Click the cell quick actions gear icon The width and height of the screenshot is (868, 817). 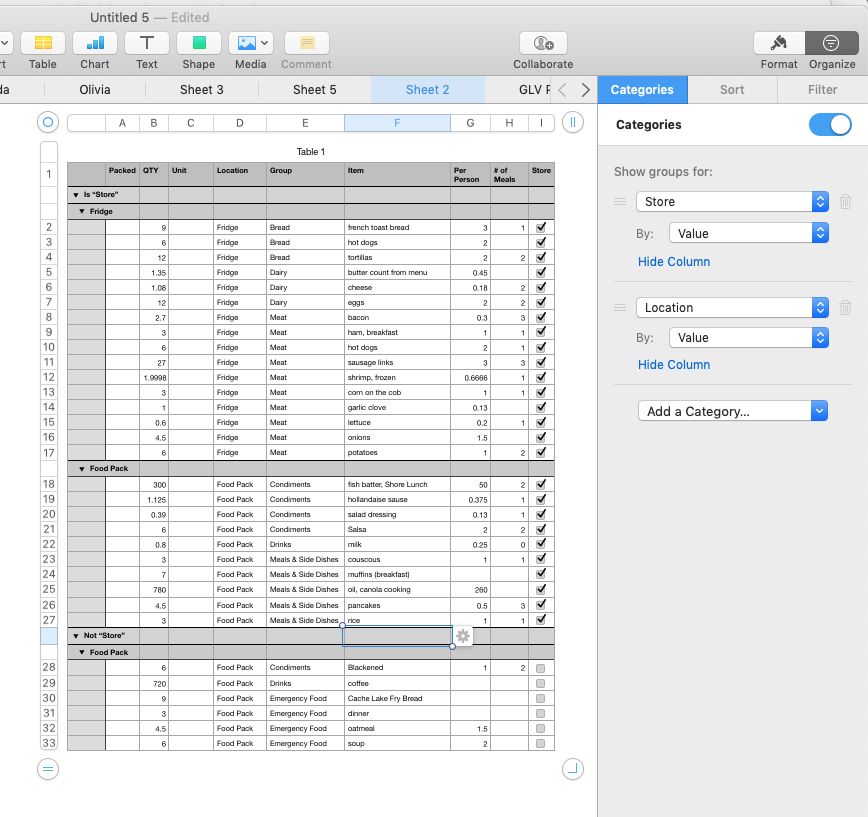pos(461,636)
